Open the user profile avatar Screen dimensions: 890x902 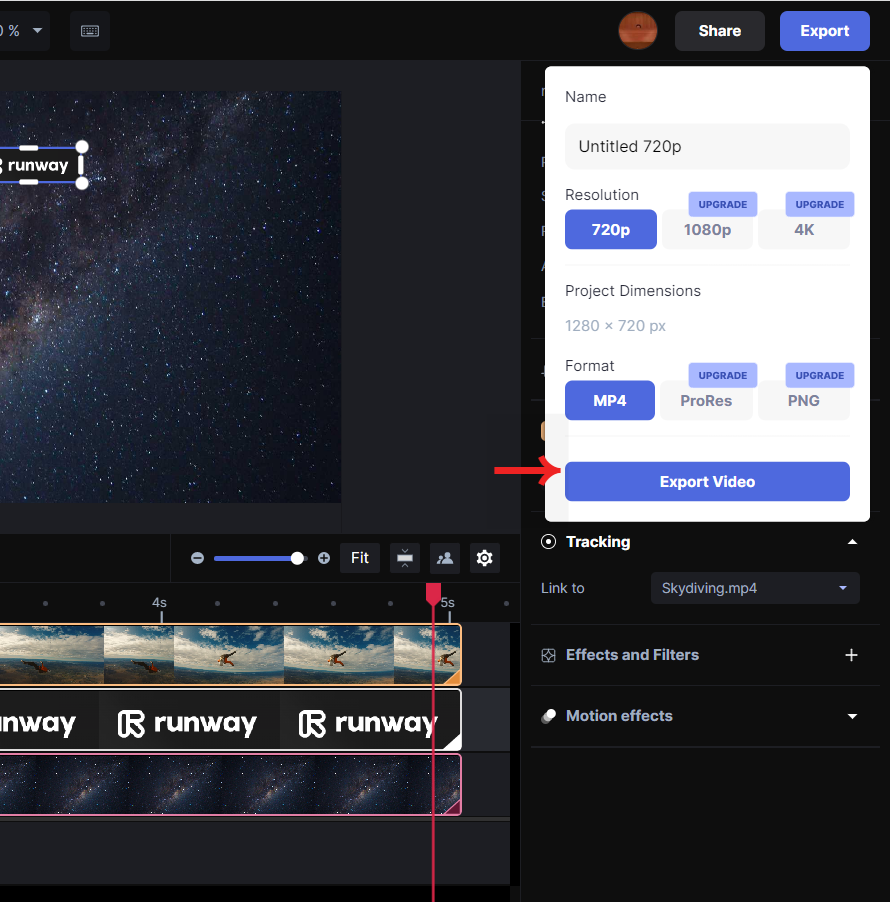coord(637,30)
